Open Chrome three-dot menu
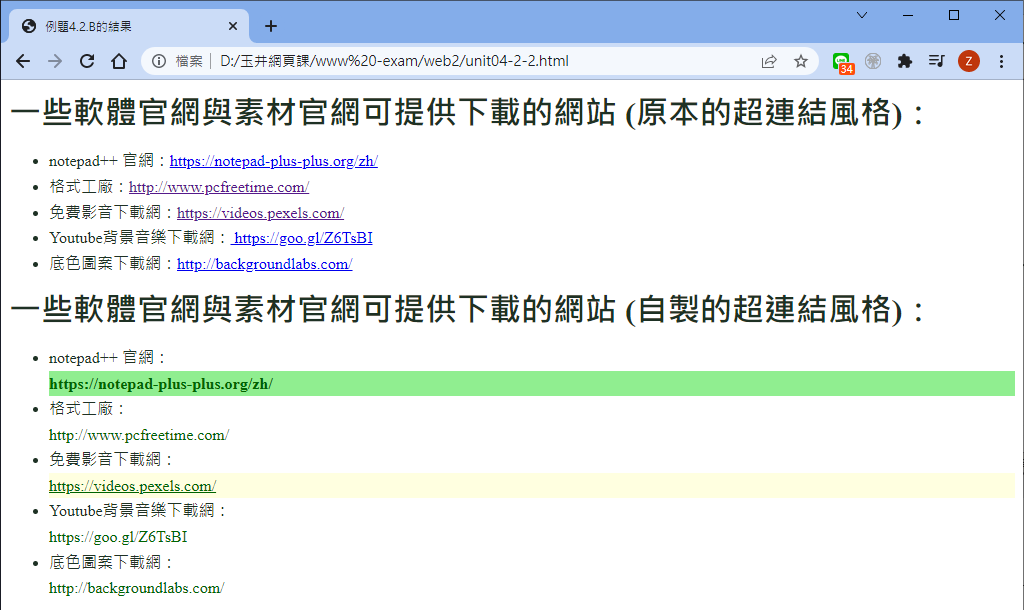The height and width of the screenshot is (610, 1024). coord(1002,61)
